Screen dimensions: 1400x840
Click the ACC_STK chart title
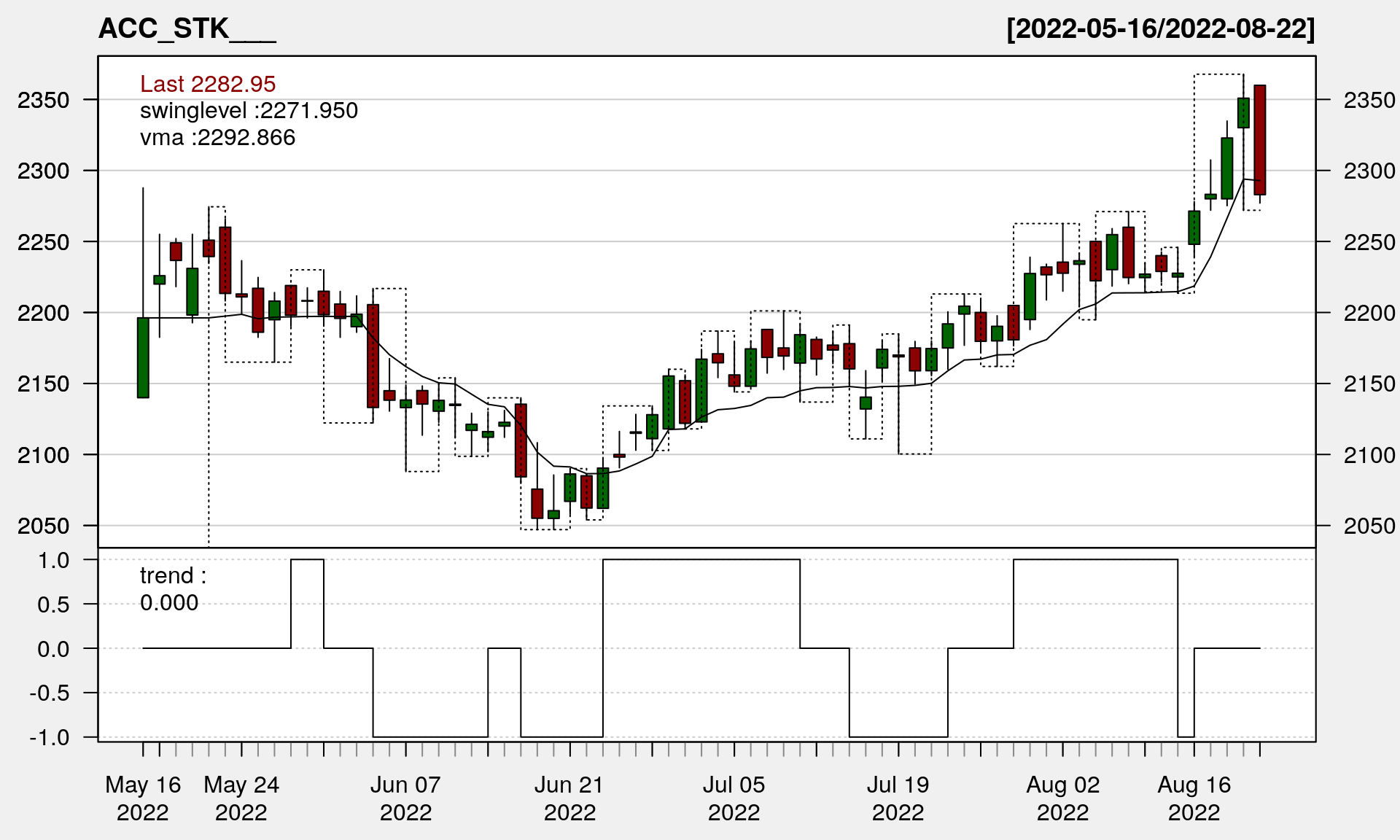click(x=187, y=29)
